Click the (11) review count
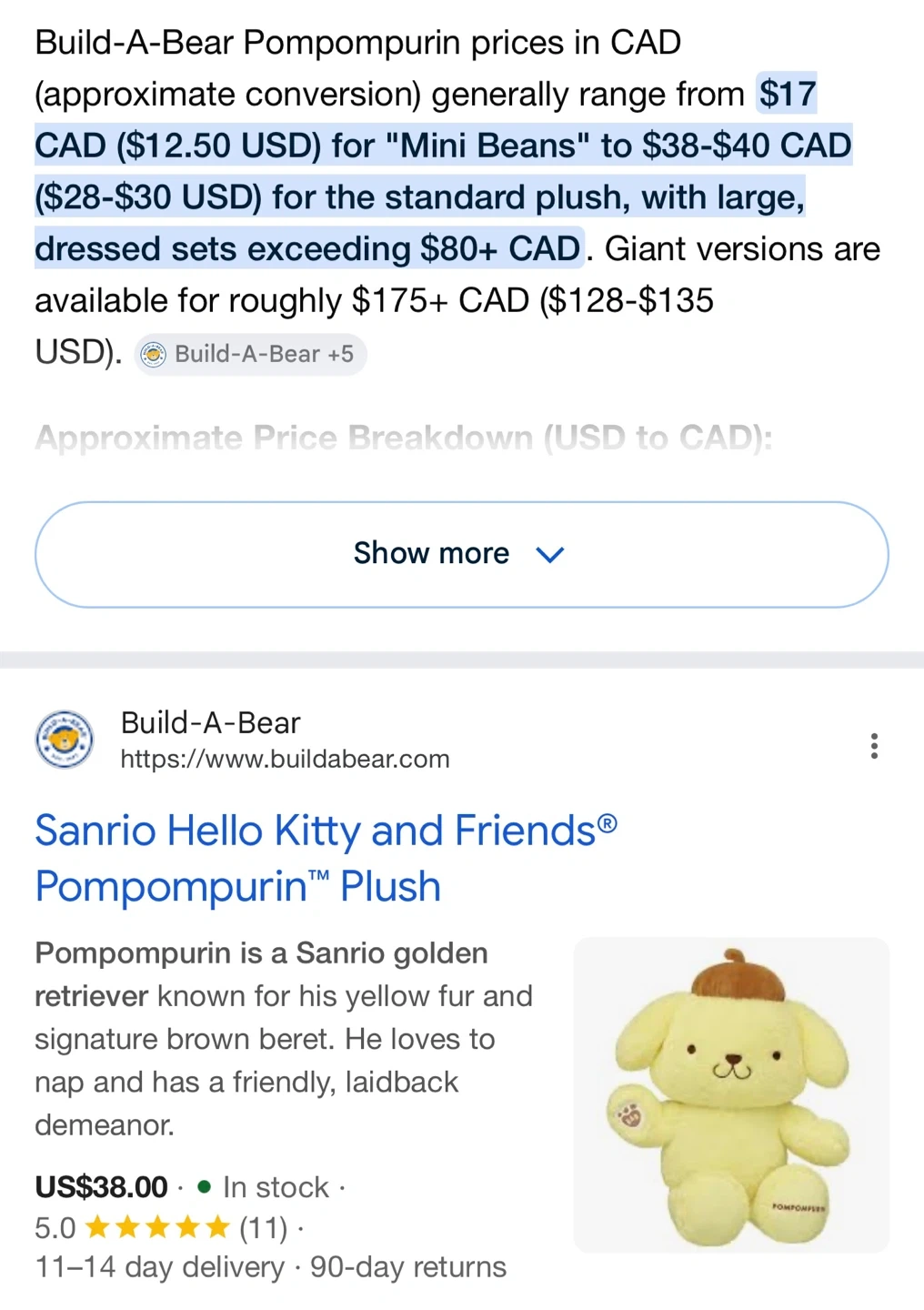Viewport: 924px width, 1310px height. coord(263,1229)
